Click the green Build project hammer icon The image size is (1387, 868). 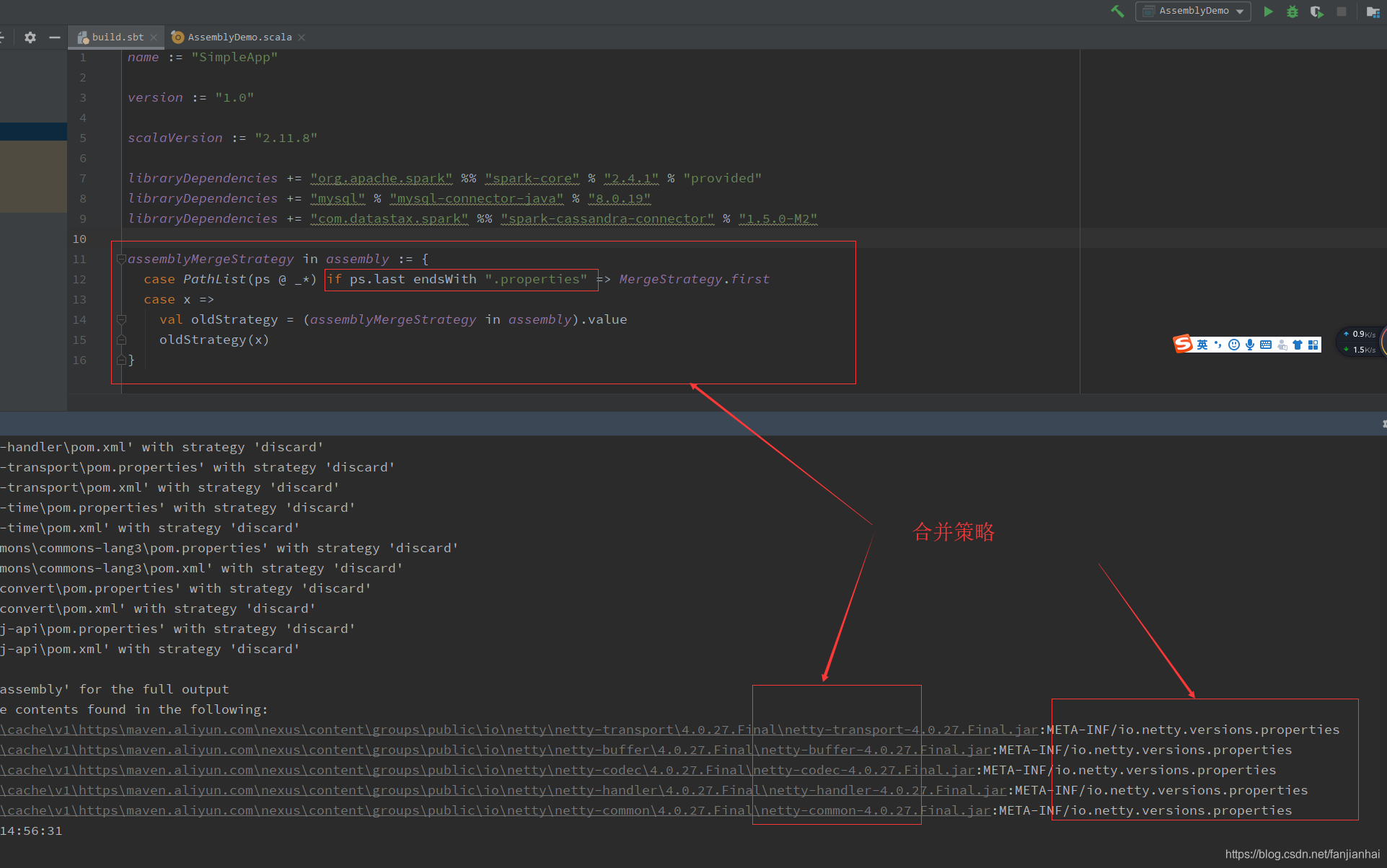(1117, 12)
